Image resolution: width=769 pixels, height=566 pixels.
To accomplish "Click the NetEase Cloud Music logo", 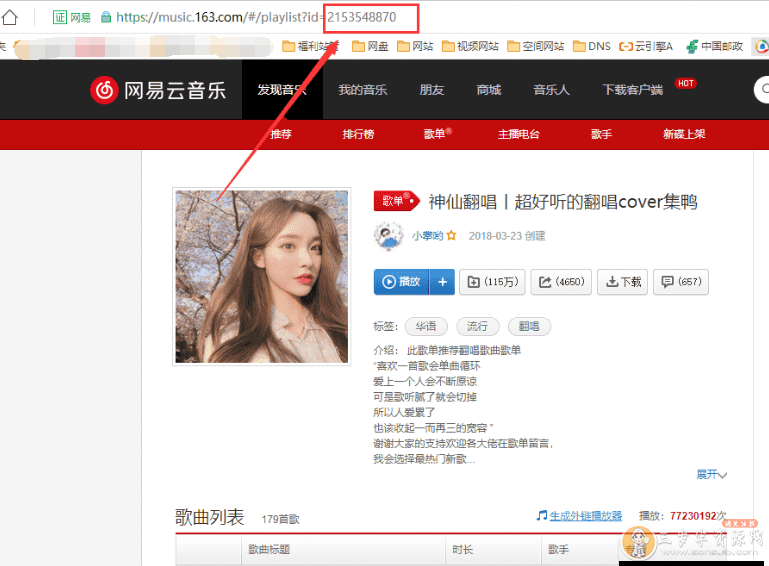I will coord(158,90).
